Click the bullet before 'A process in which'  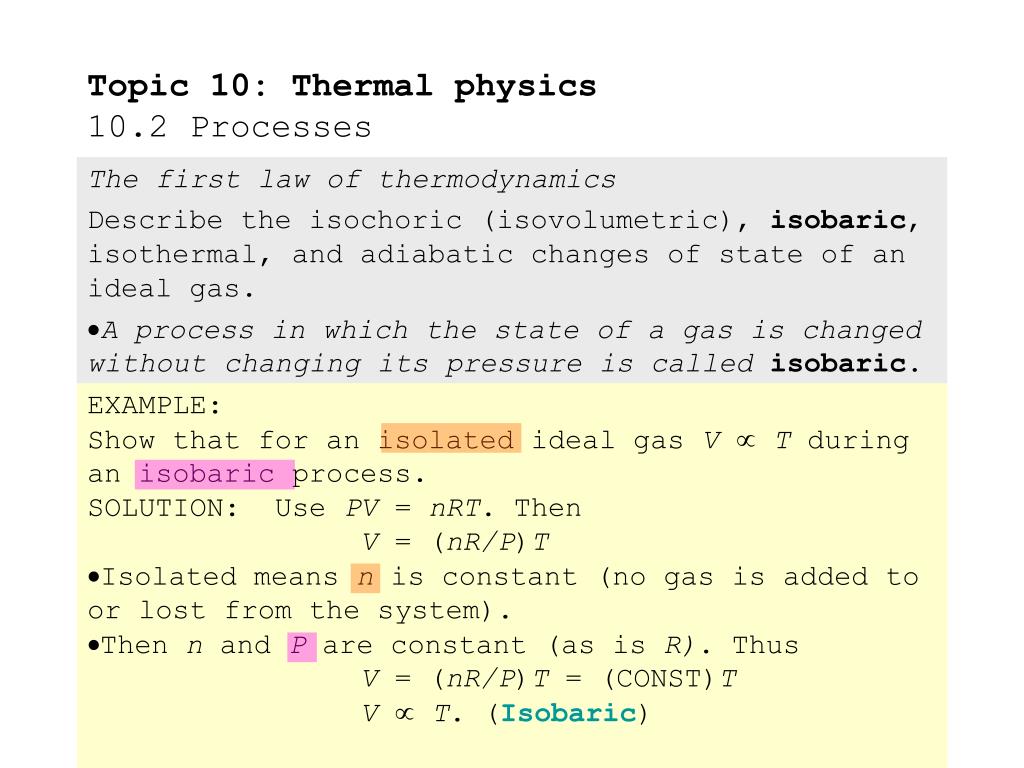94,330
